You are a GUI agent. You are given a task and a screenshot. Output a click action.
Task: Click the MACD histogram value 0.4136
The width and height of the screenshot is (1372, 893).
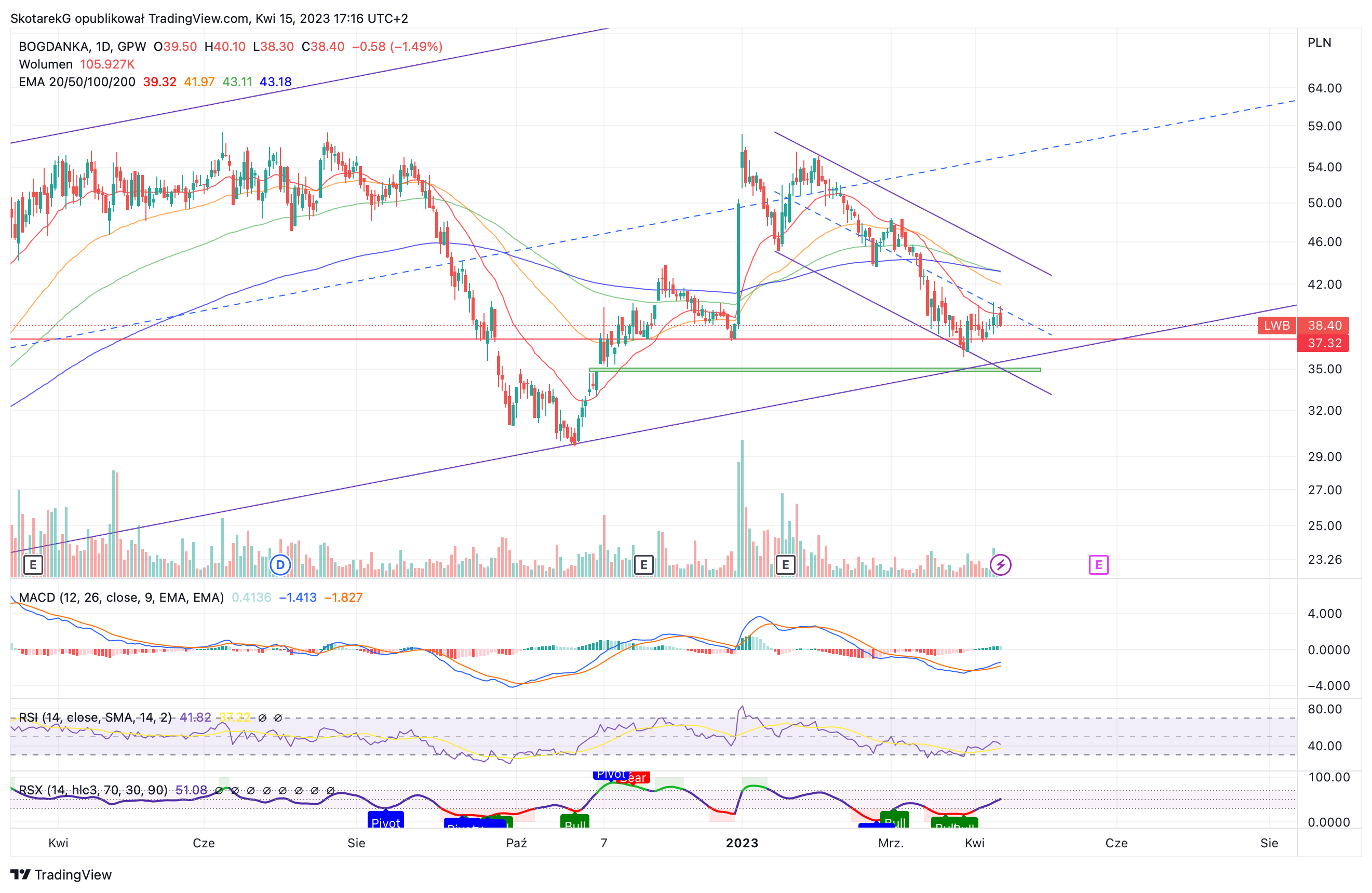click(x=251, y=597)
